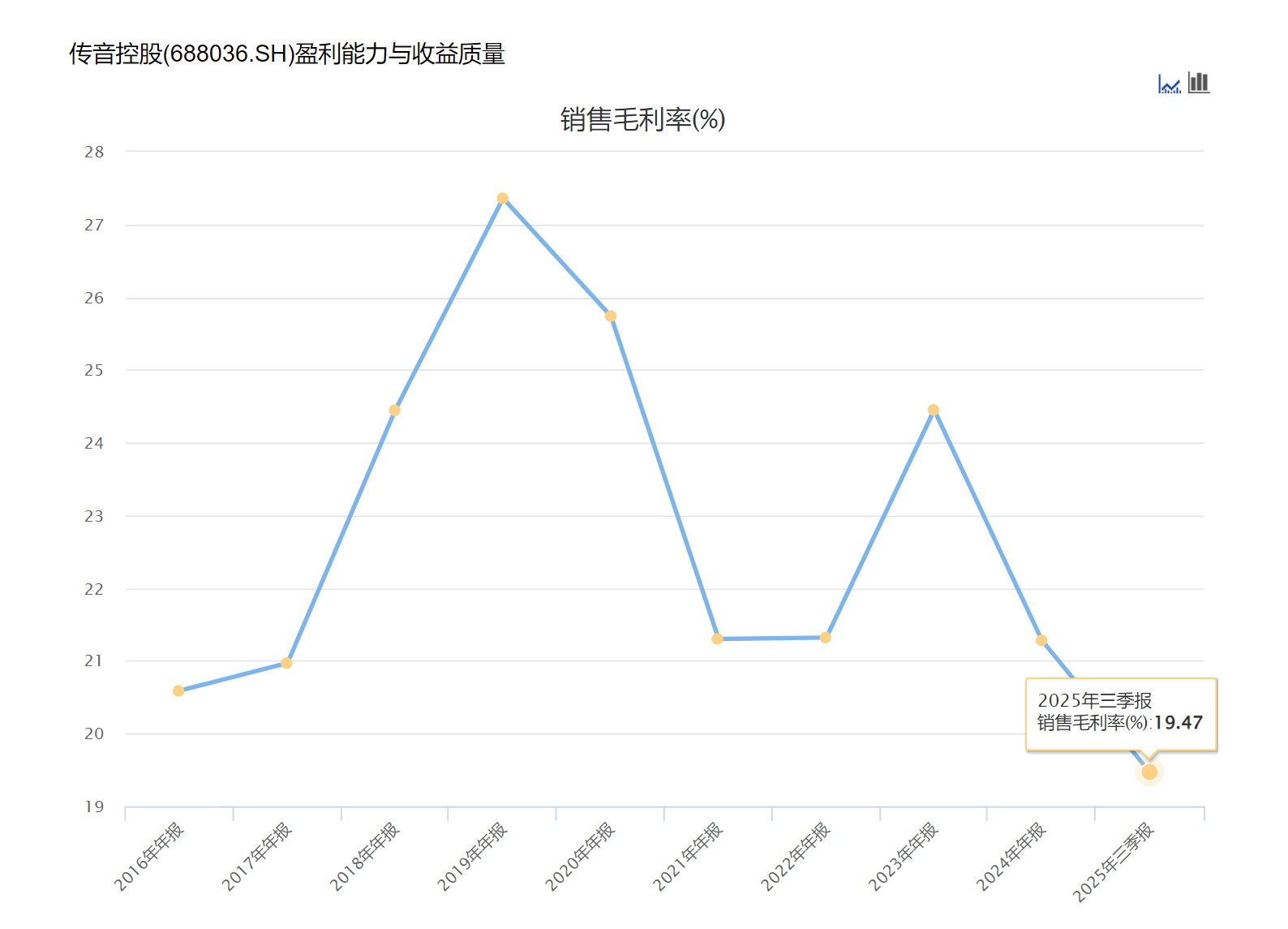Click the y-axis value 25
This screenshot has width=1288, height=929.
(94, 370)
